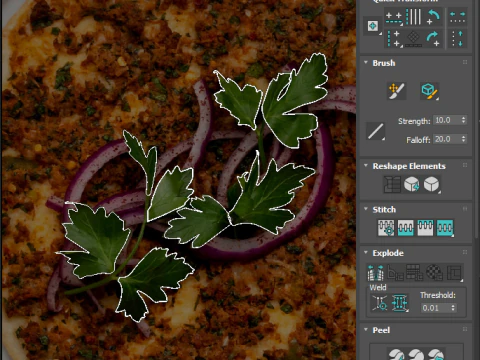This screenshot has width=480, height=360.
Task: Click the Break icon in Explode
Action: click(375, 272)
